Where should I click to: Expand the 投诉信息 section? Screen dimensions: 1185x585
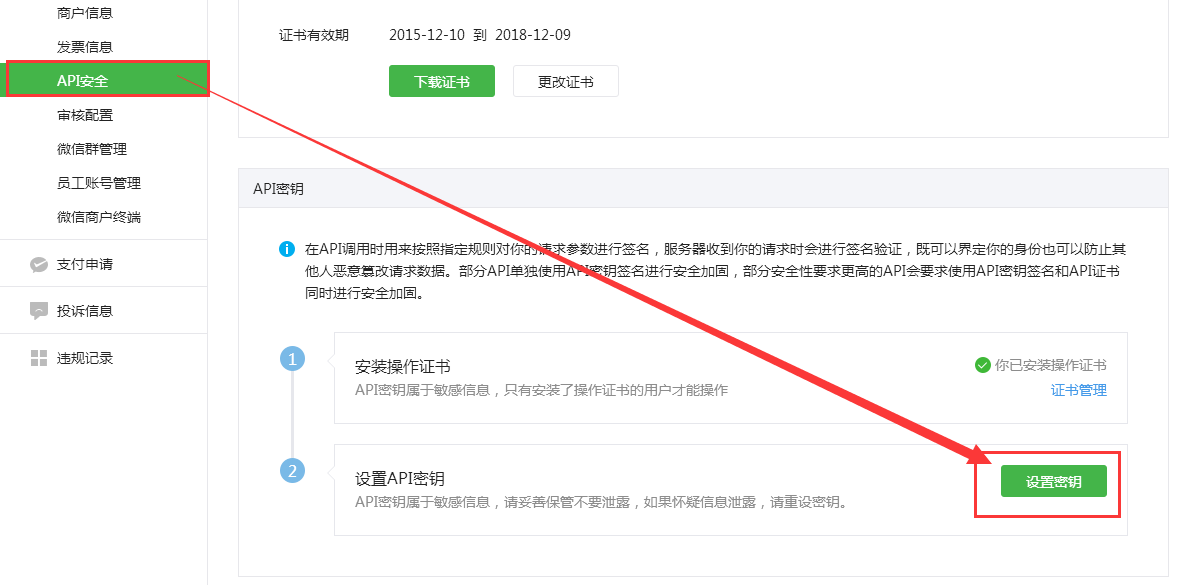pyautogui.click(x=85, y=311)
